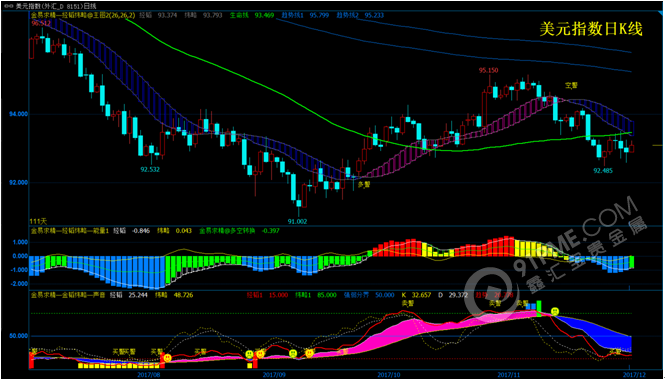The width and height of the screenshot is (665, 379).
Task: Click the 趋势线1 label
Action: pyautogui.click(x=293, y=15)
